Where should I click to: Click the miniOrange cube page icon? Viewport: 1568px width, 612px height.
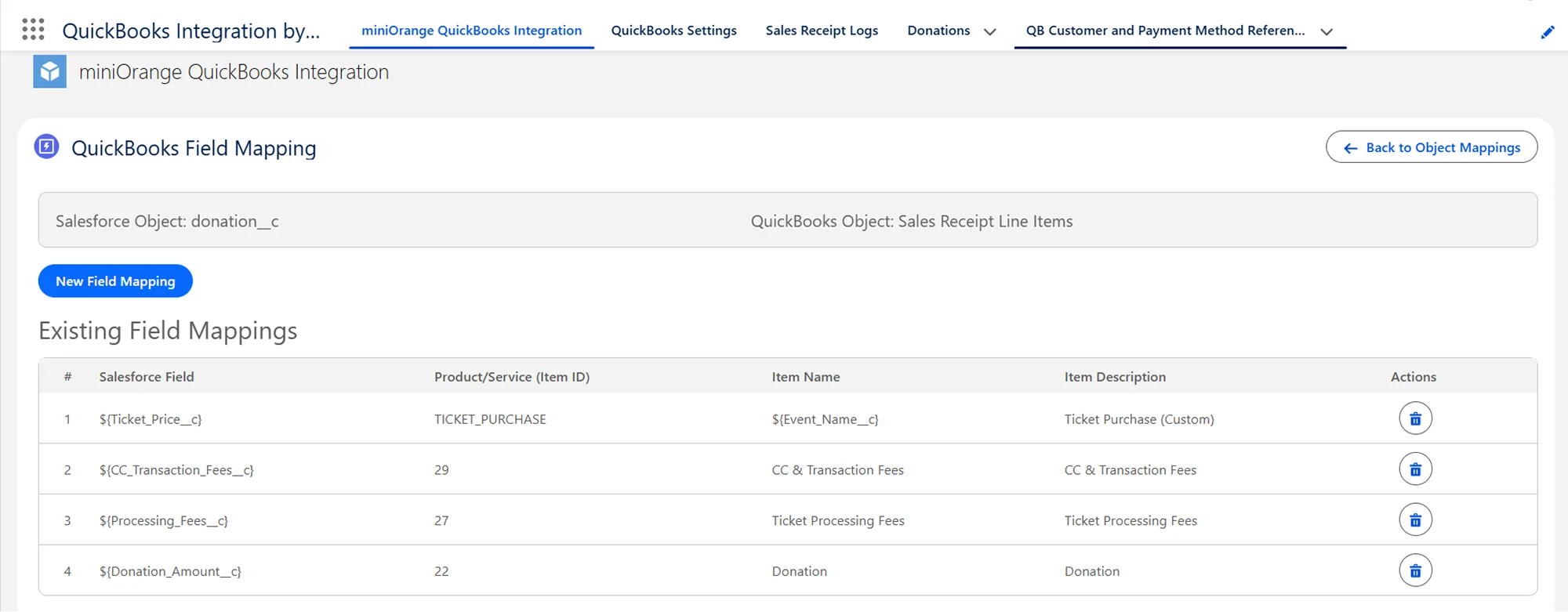[49, 71]
